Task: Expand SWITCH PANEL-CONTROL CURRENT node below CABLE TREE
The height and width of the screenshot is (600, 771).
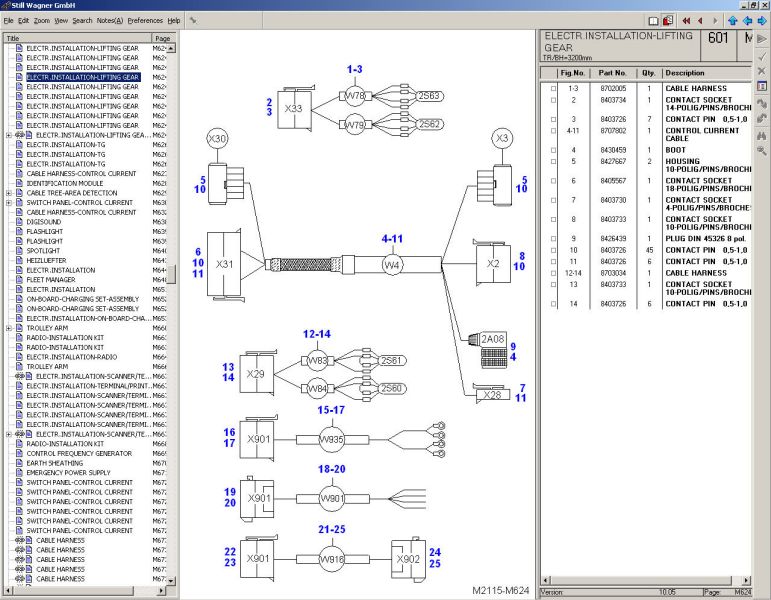Action: click(9, 203)
